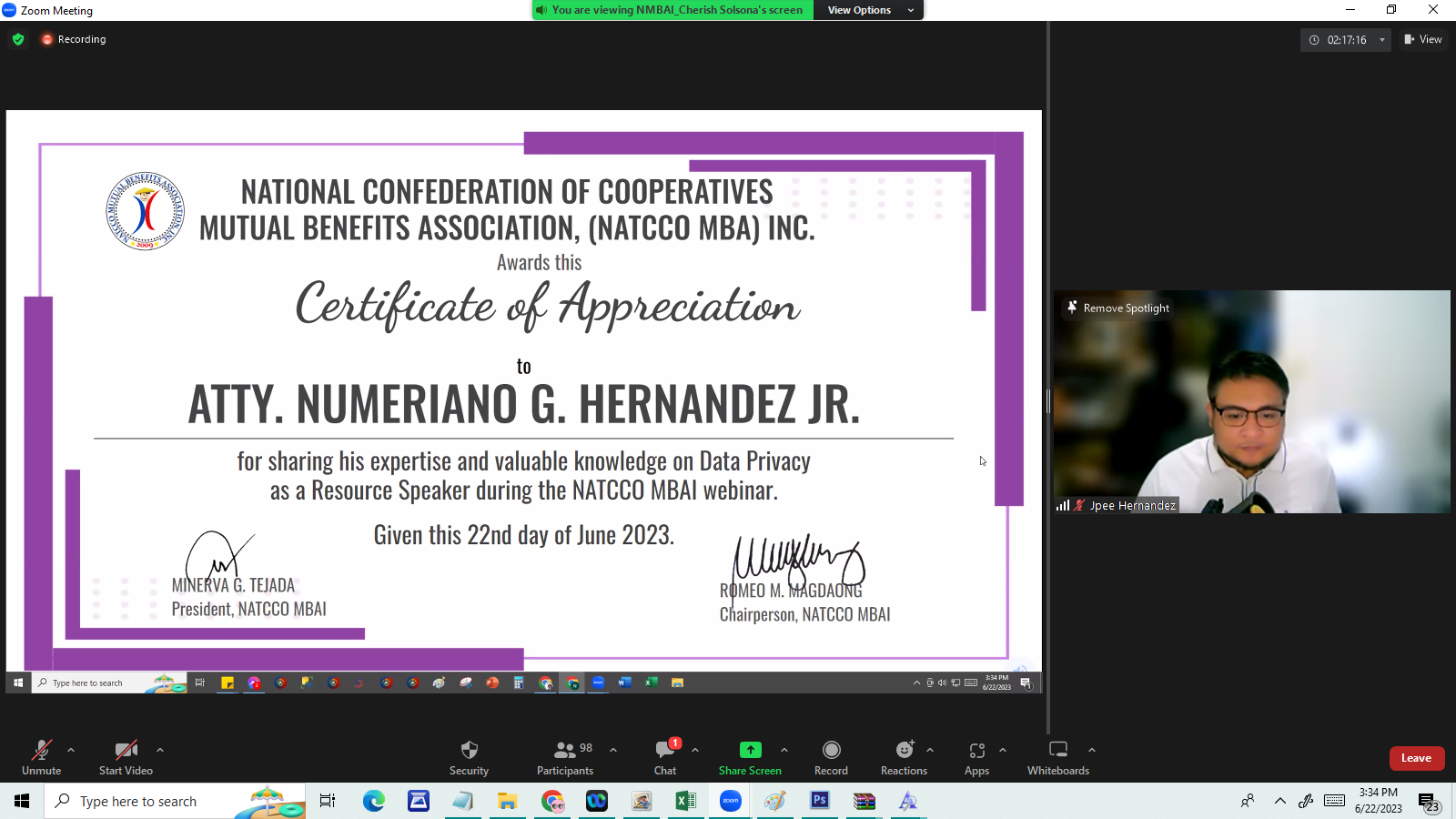The width and height of the screenshot is (1456, 819).
Task: Click Remove Spotlight on the video
Action: point(1118,308)
